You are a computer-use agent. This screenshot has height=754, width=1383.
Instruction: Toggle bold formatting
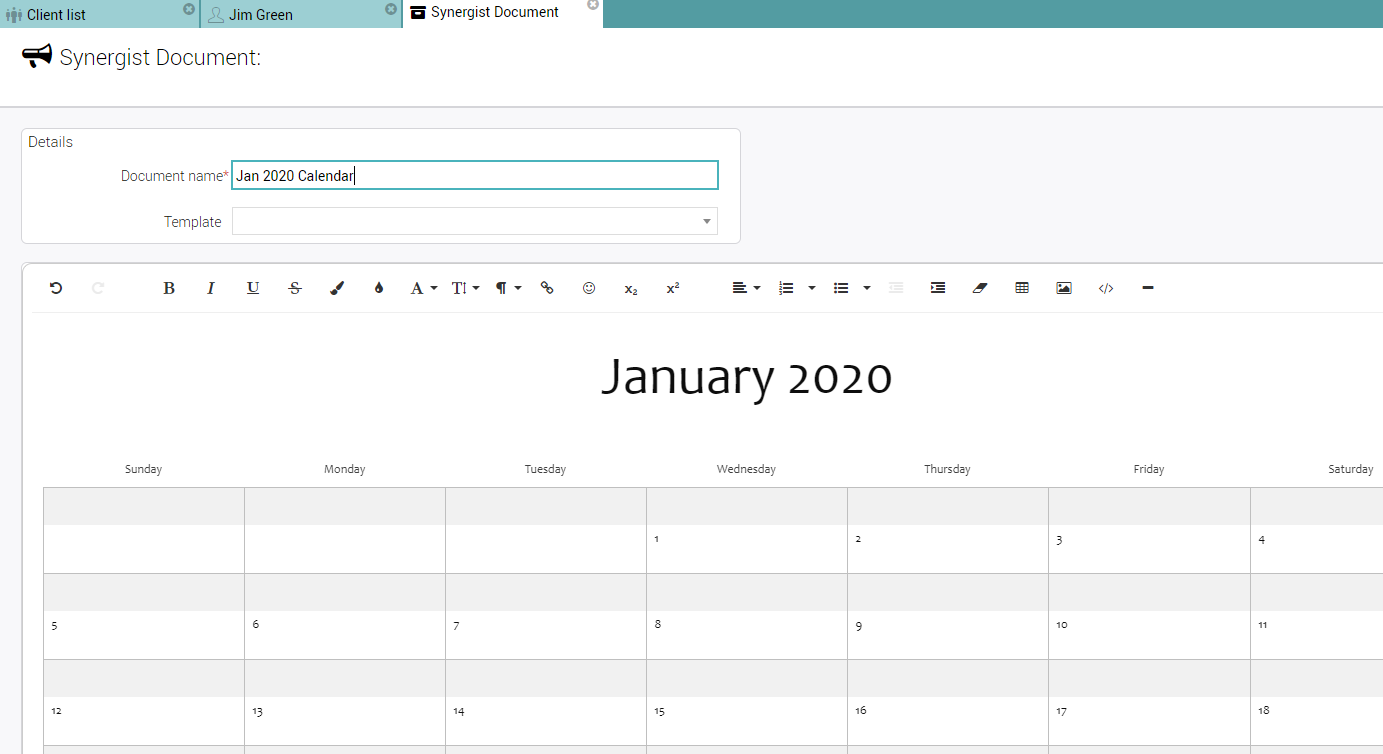tap(169, 288)
